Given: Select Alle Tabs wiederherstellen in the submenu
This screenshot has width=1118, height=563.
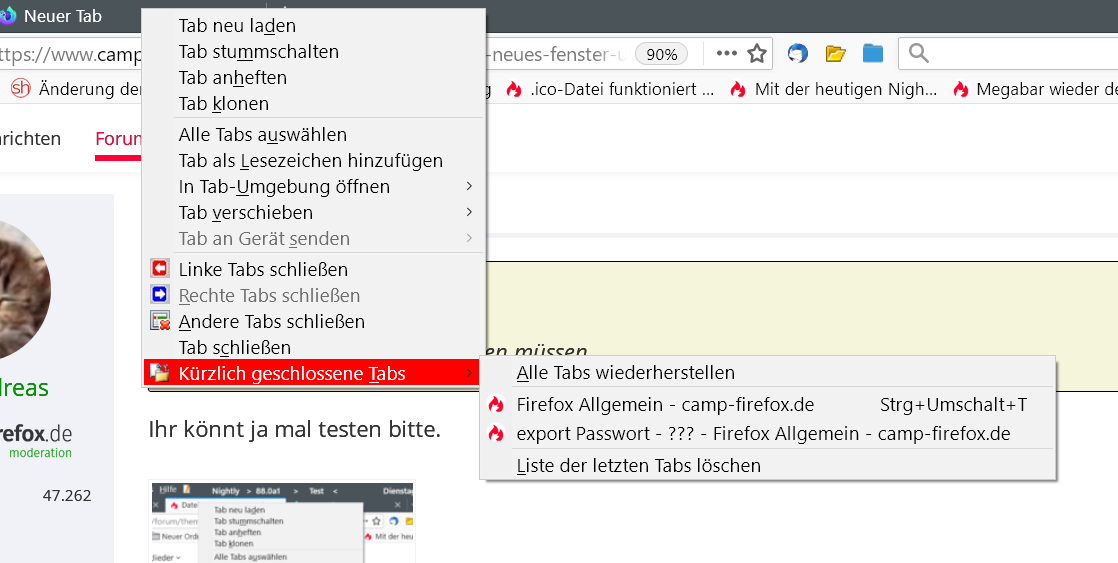Looking at the screenshot, I should [625, 373].
